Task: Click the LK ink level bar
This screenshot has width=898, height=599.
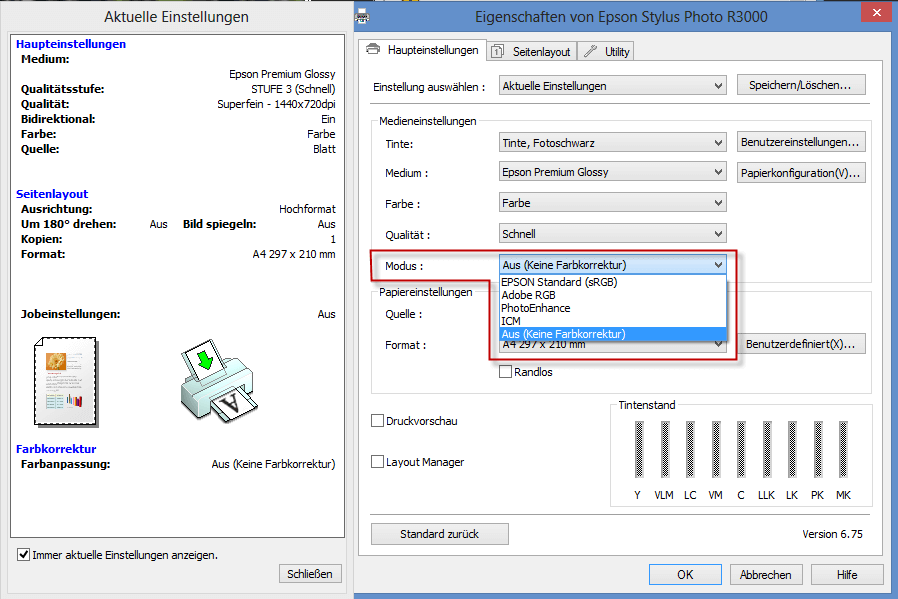Action: click(x=792, y=450)
